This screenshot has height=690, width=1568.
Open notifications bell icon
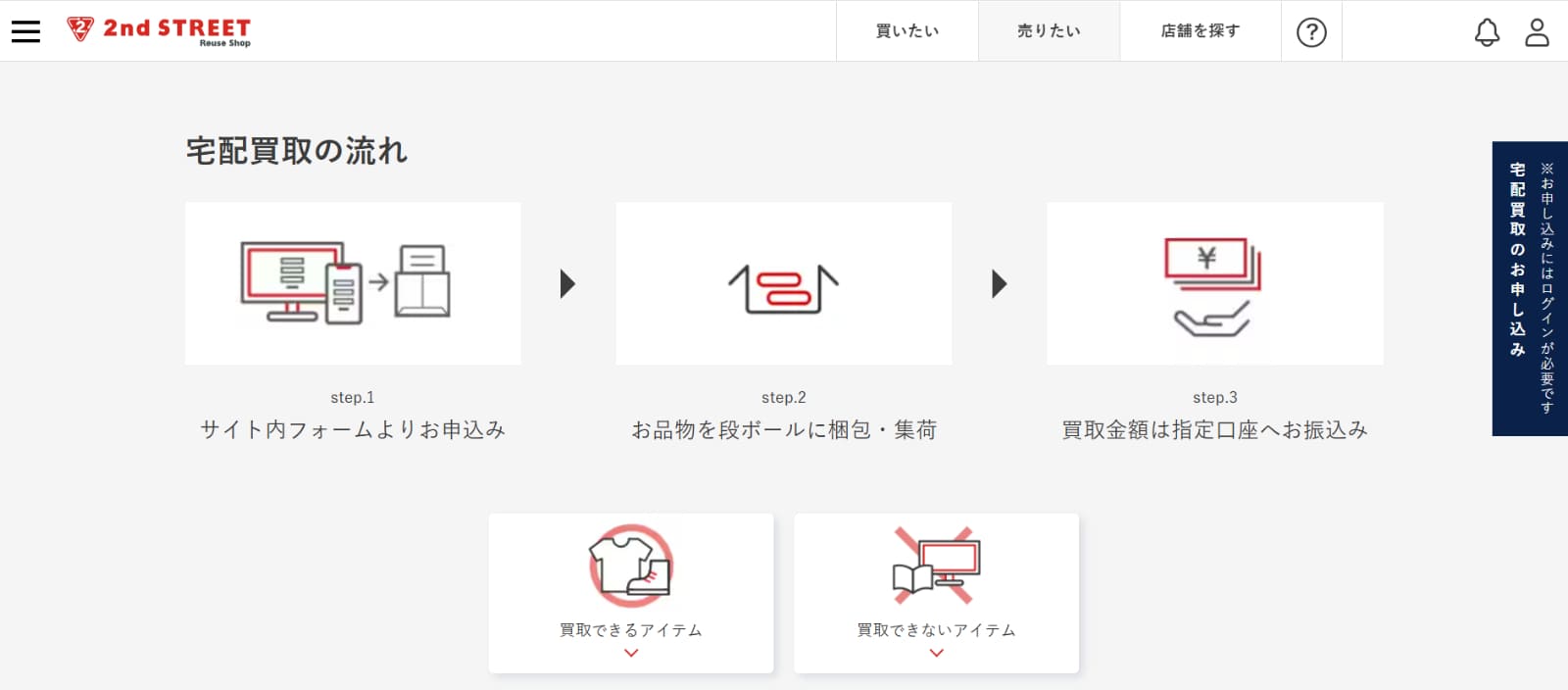click(1487, 32)
